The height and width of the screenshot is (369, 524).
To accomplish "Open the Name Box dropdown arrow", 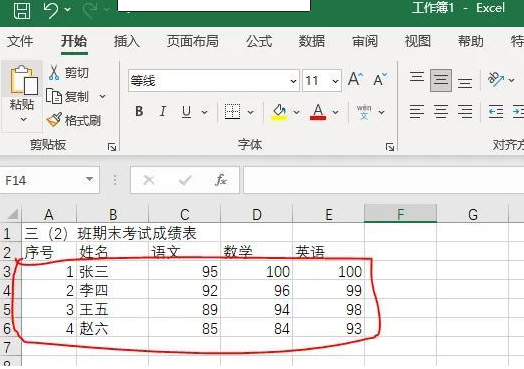I will tap(89, 179).
